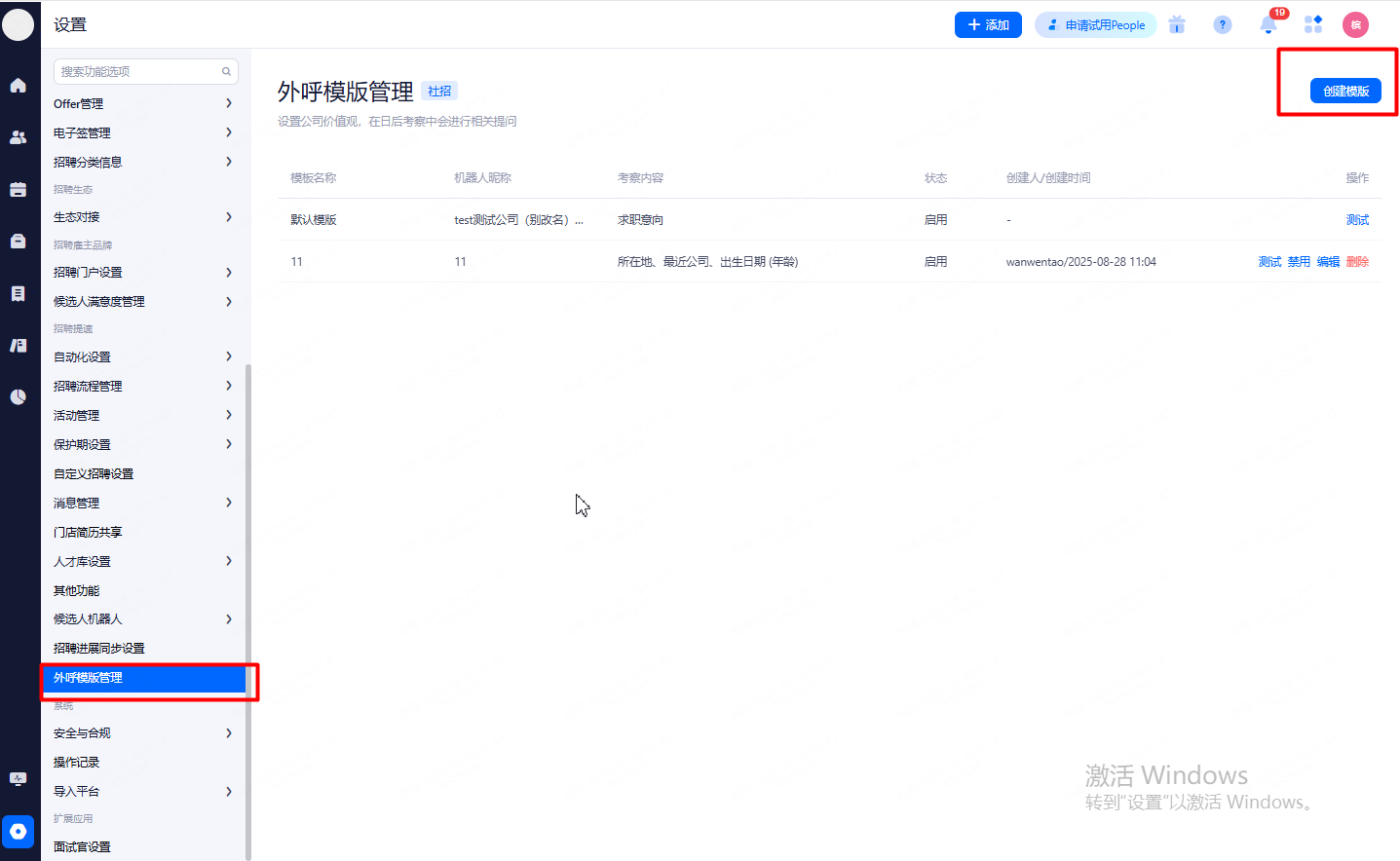Viewport: 1400px width, 861px height.
Task: Open the reports chart icon in left rail
Action: (18, 396)
